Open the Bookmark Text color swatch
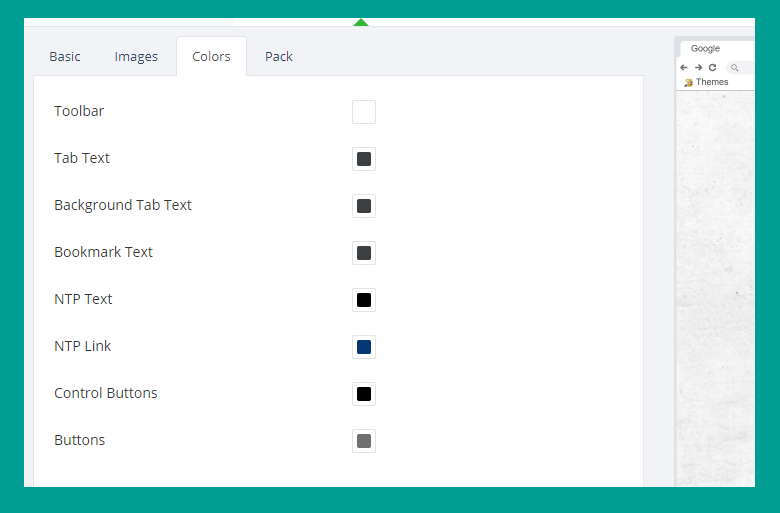 (x=364, y=253)
